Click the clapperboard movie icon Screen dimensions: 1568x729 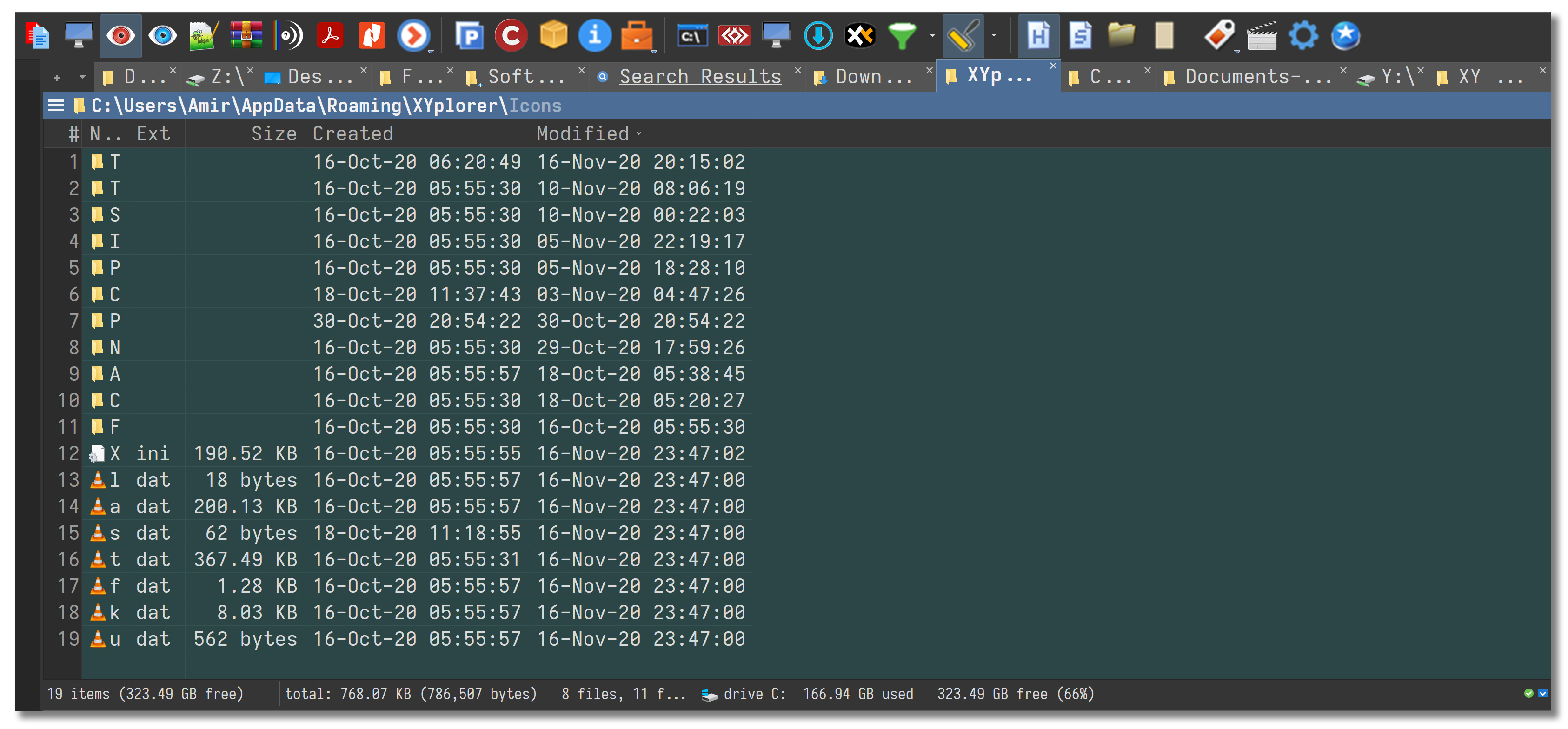coord(1263,35)
